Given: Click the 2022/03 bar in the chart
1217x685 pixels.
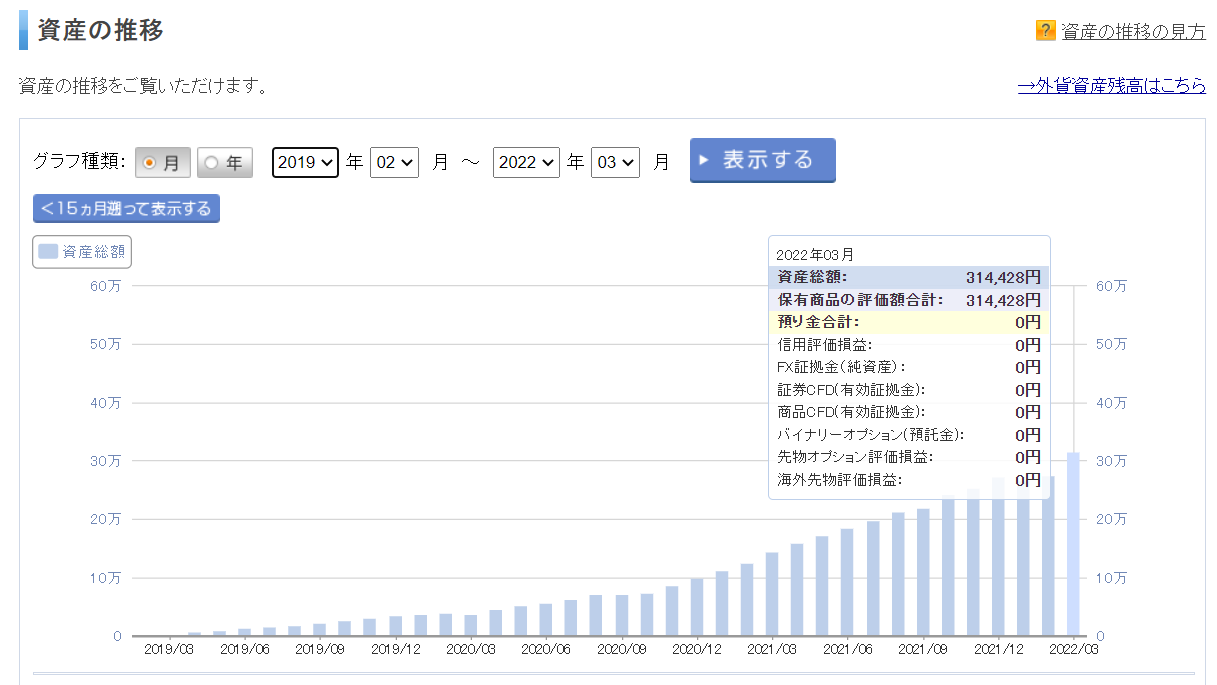Looking at the screenshot, I should (1073, 544).
